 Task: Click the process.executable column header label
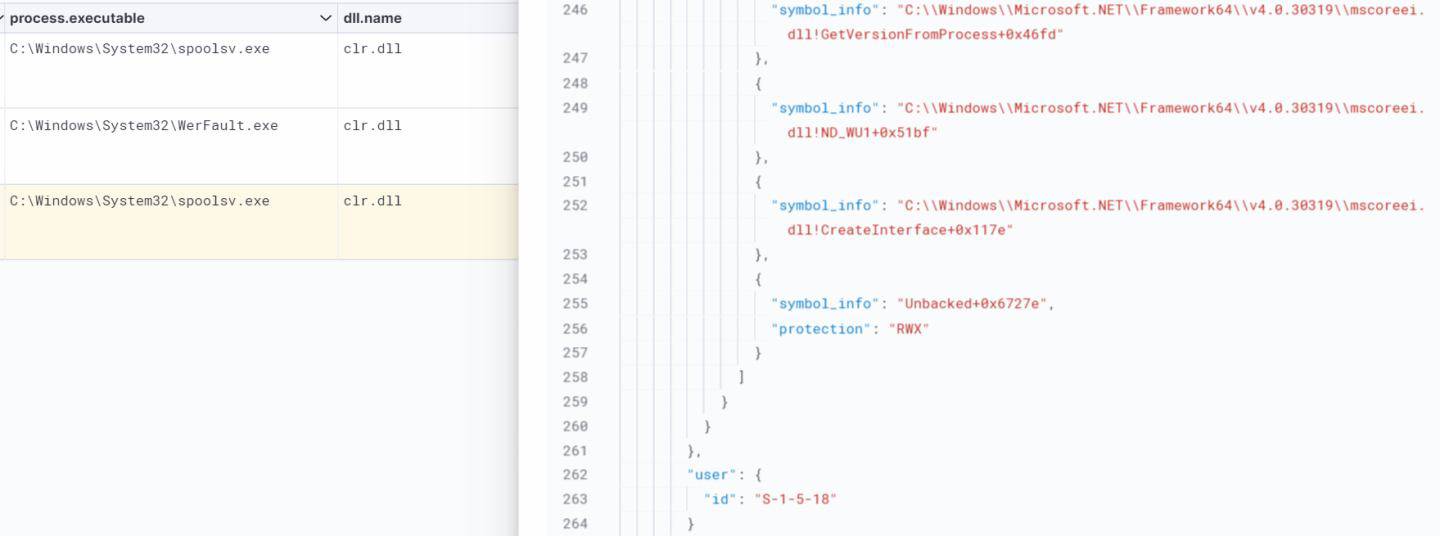pos(77,18)
